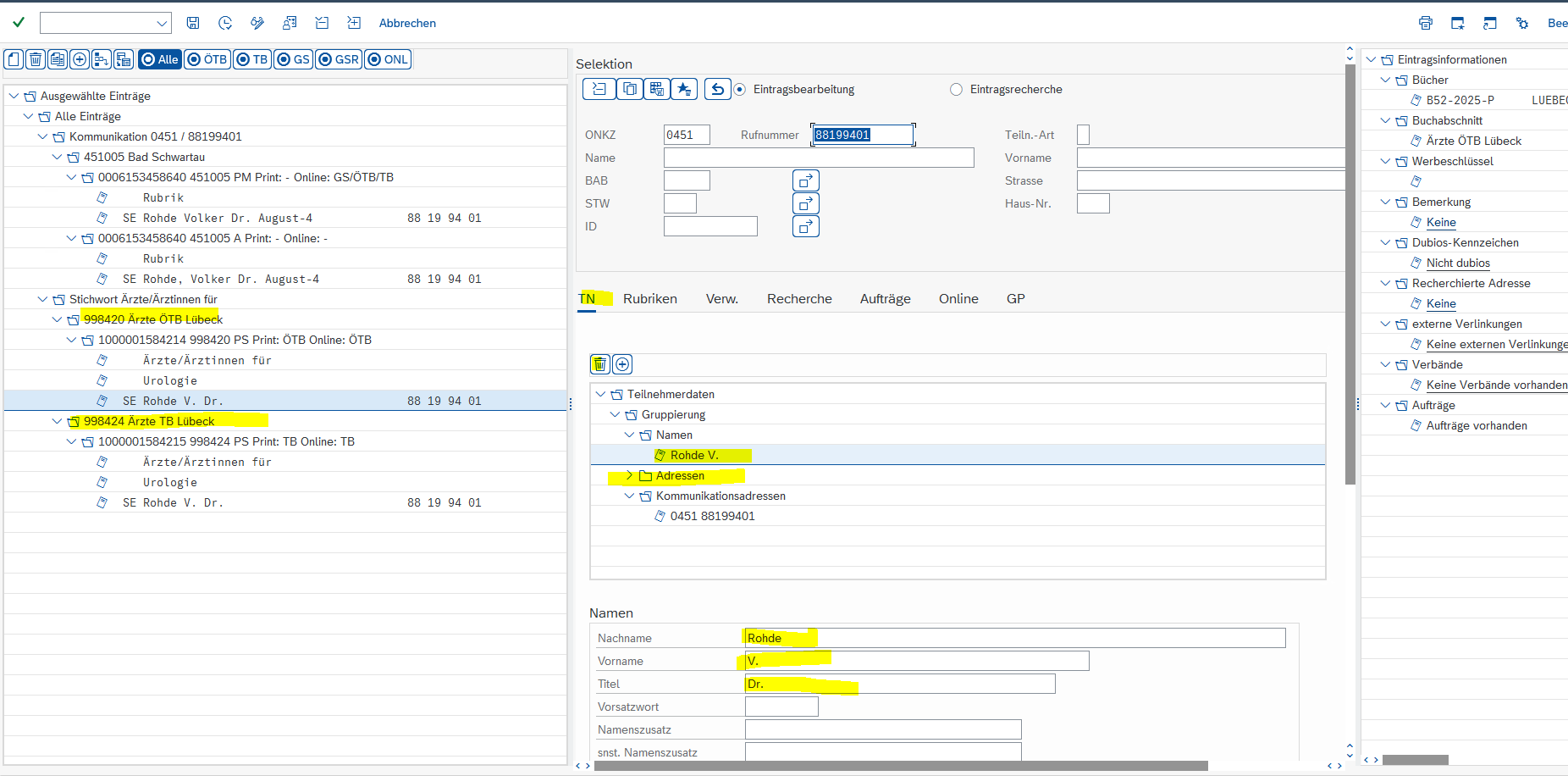Open the Keine Verbände vorhanden link
Screen dimensions: 1568x776
(1497, 385)
